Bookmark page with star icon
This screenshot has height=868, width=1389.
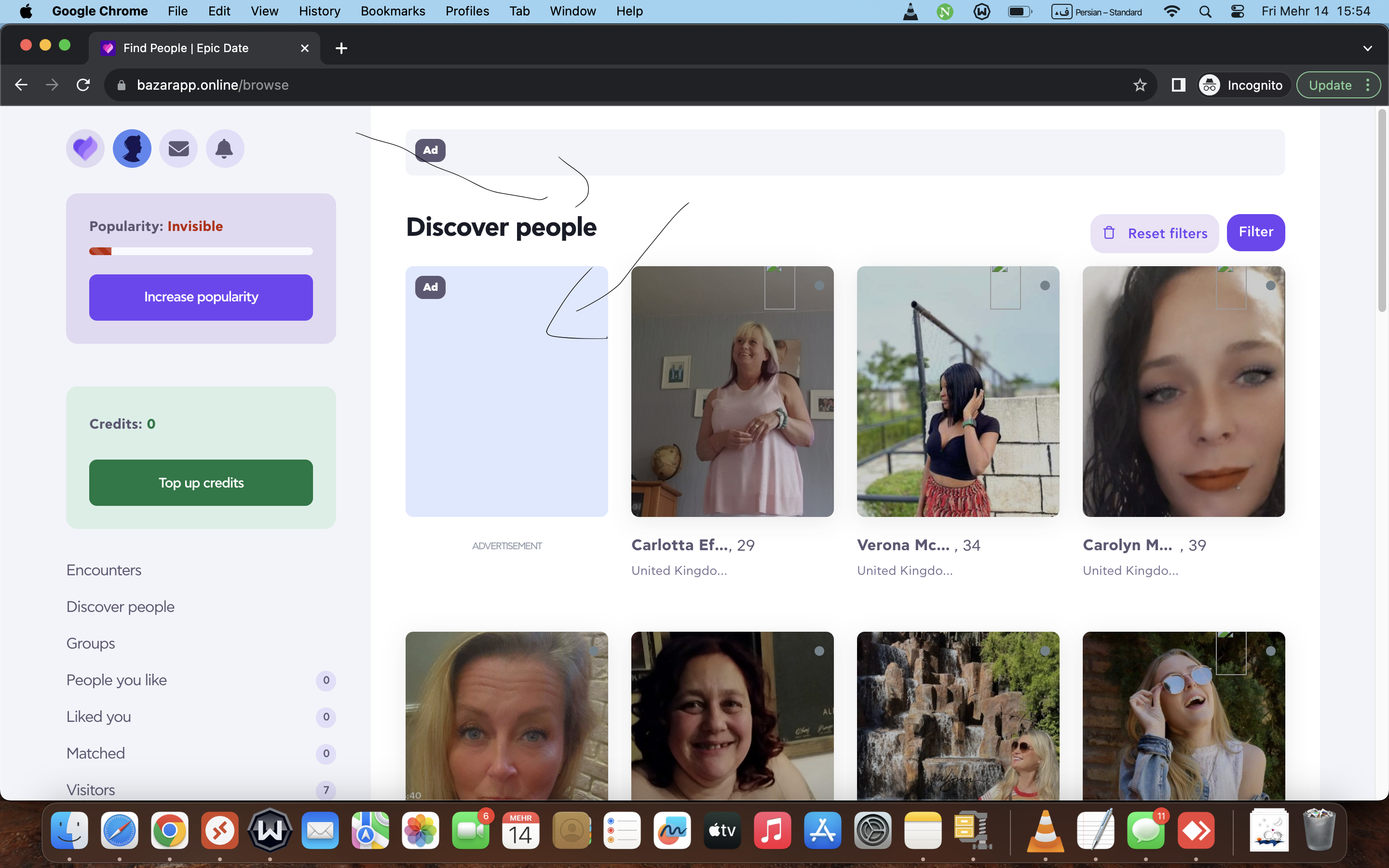(1140, 85)
